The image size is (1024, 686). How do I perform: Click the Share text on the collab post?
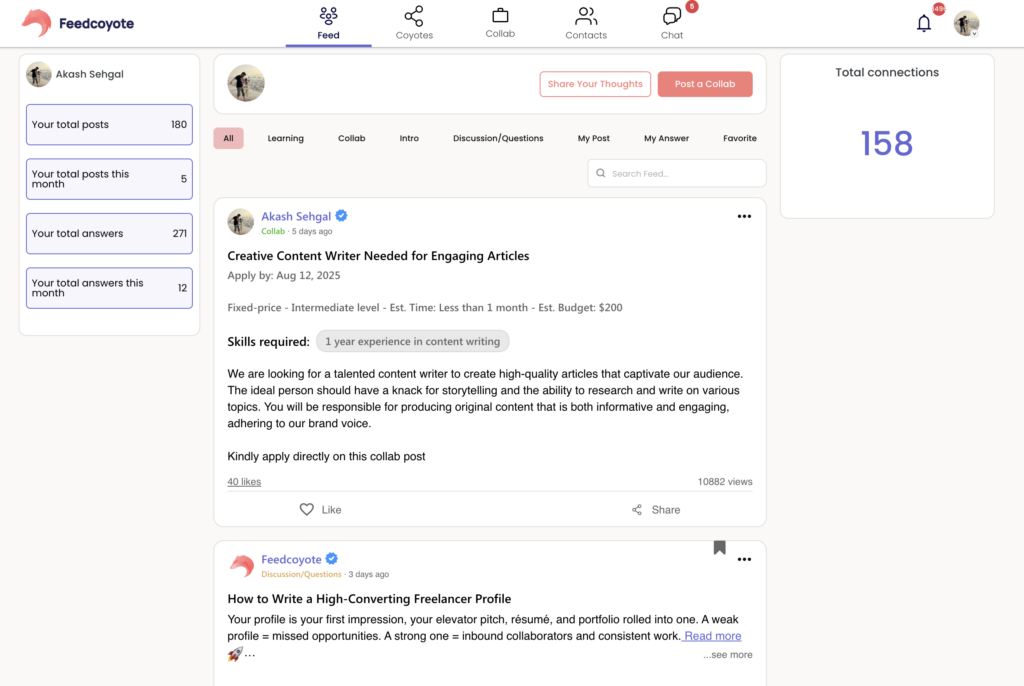click(x=665, y=510)
